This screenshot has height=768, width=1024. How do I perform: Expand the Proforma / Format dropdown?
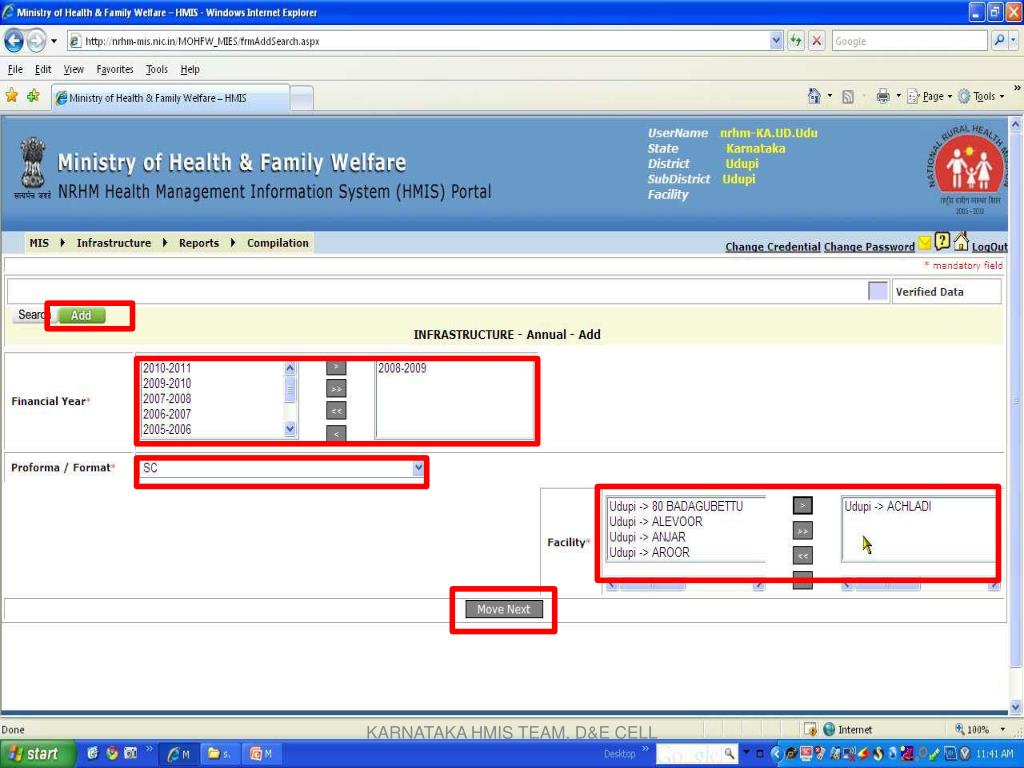pos(418,468)
